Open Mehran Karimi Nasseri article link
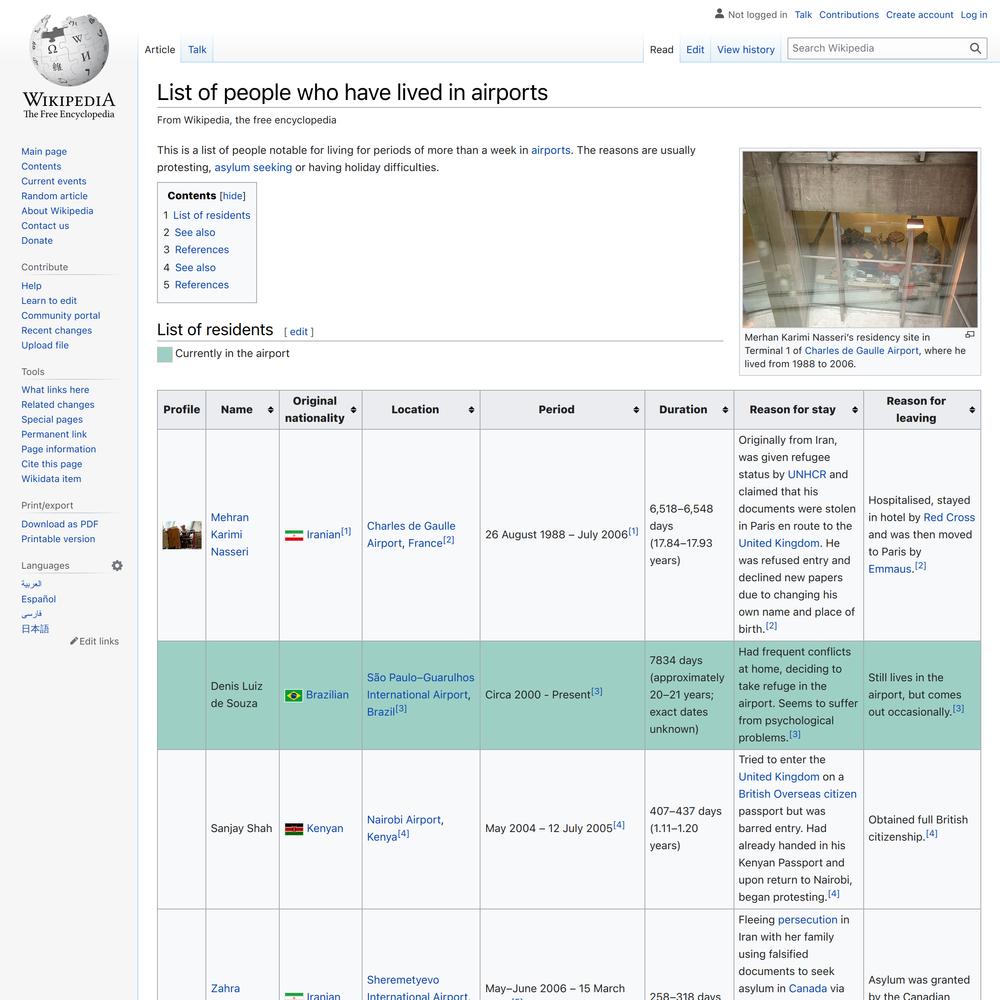Viewport: 1000px width, 1000px height. pyautogui.click(x=230, y=535)
